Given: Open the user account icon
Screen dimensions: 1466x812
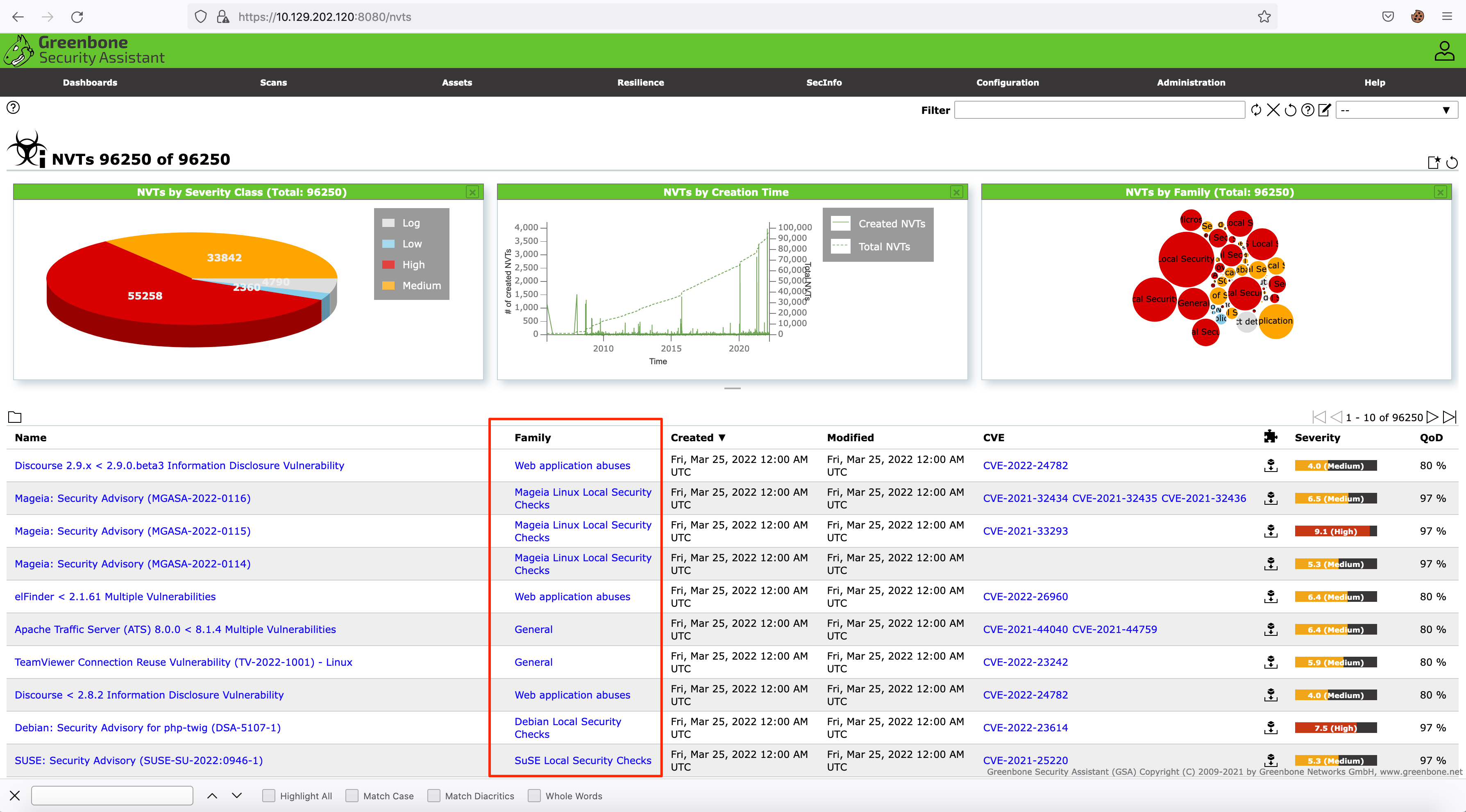Looking at the screenshot, I should pos(1444,51).
